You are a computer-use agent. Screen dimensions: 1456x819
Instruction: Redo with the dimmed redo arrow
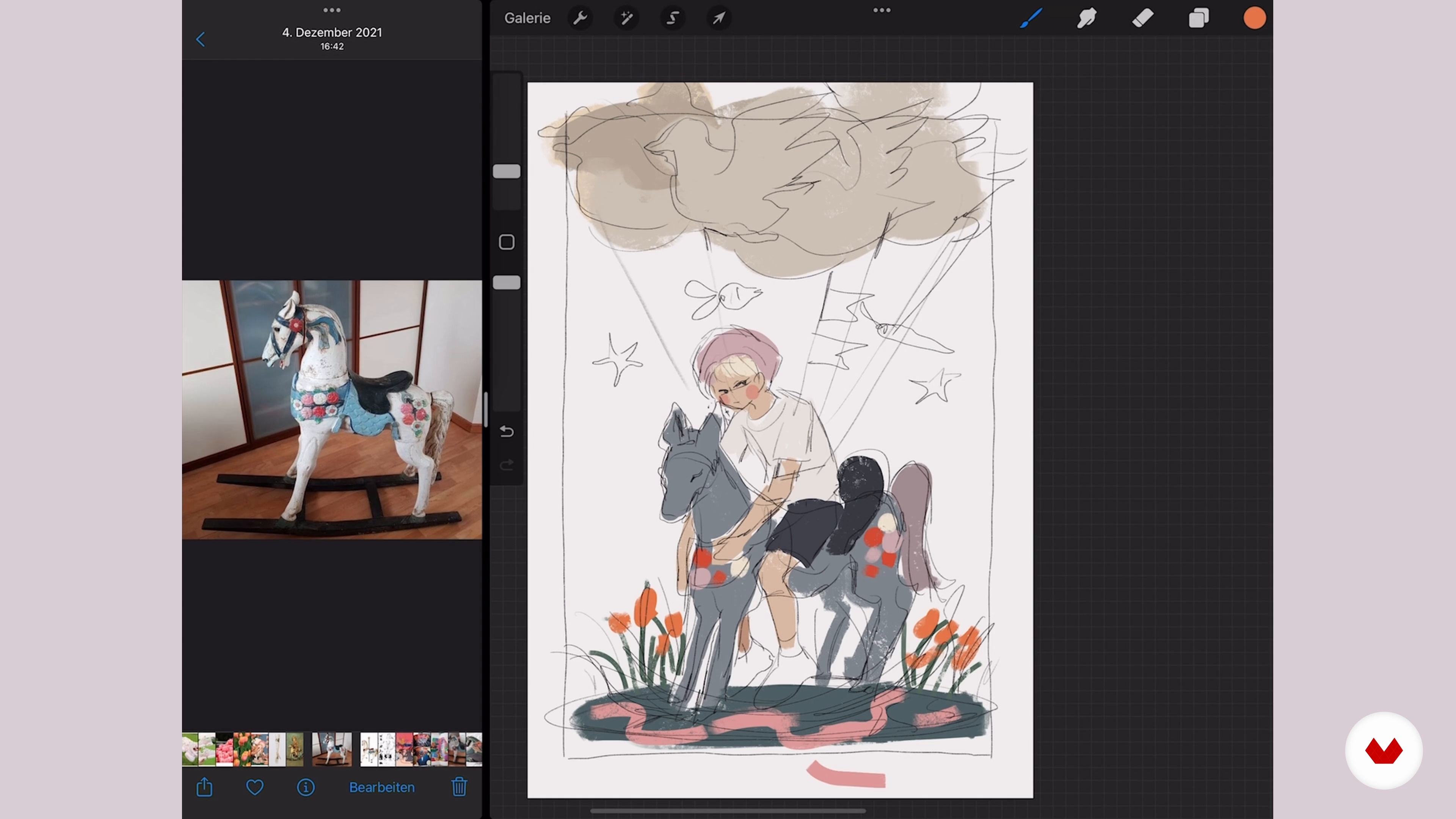507,464
